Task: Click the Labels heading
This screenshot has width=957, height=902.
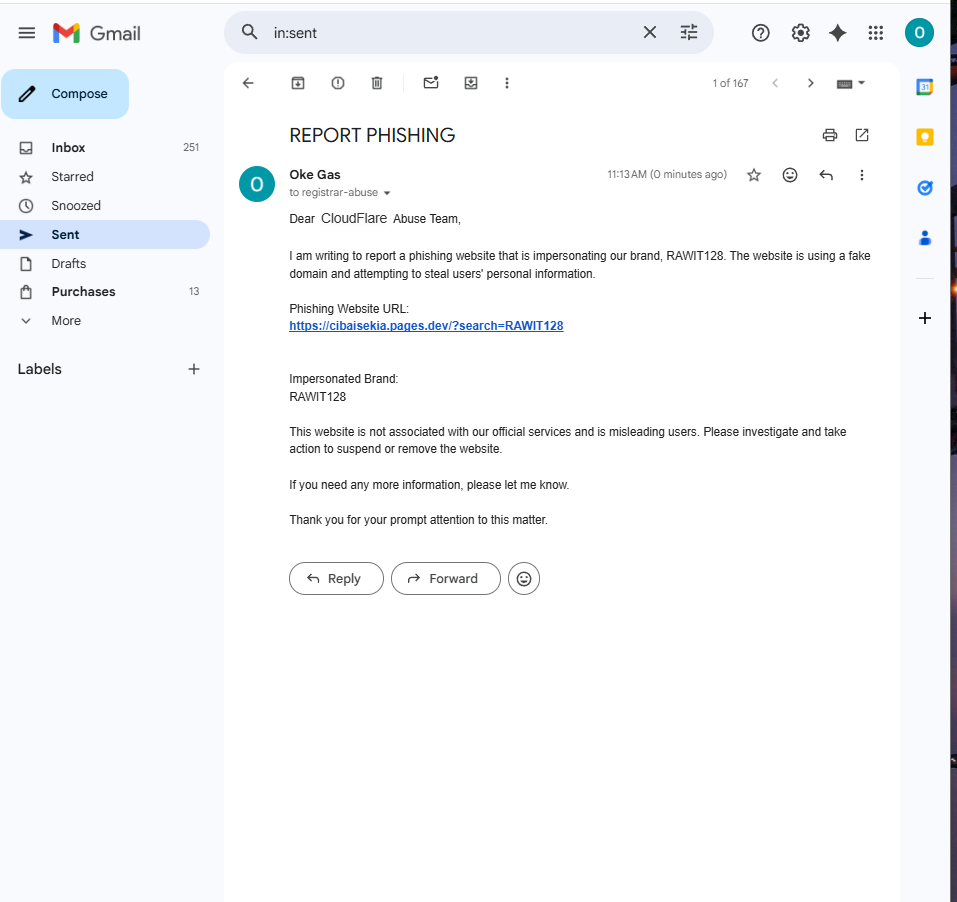Action: [x=40, y=369]
